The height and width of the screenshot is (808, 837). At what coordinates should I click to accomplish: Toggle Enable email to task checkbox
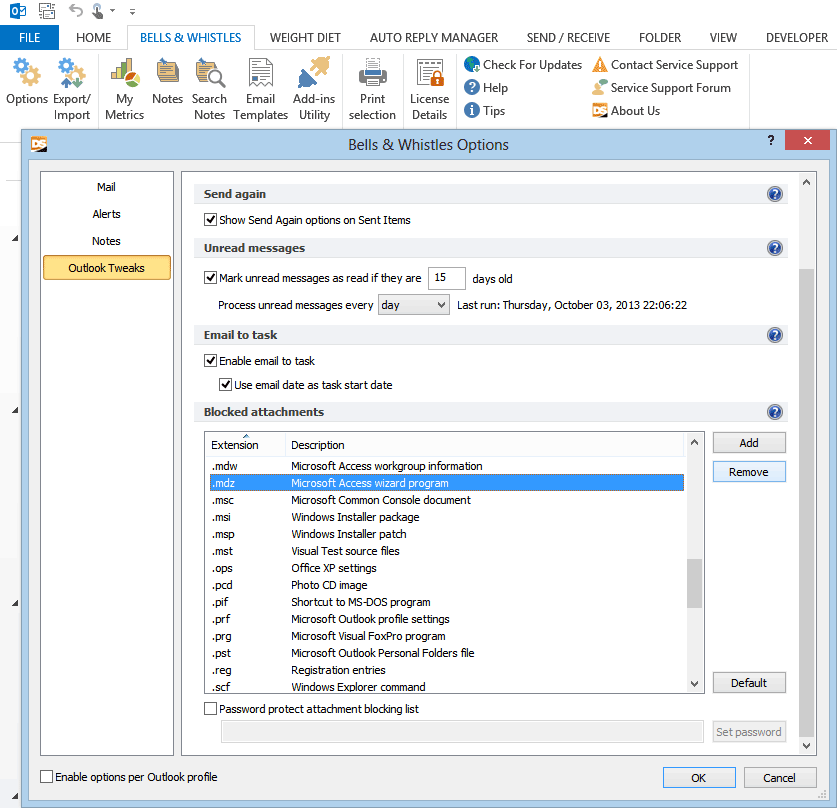point(210,360)
